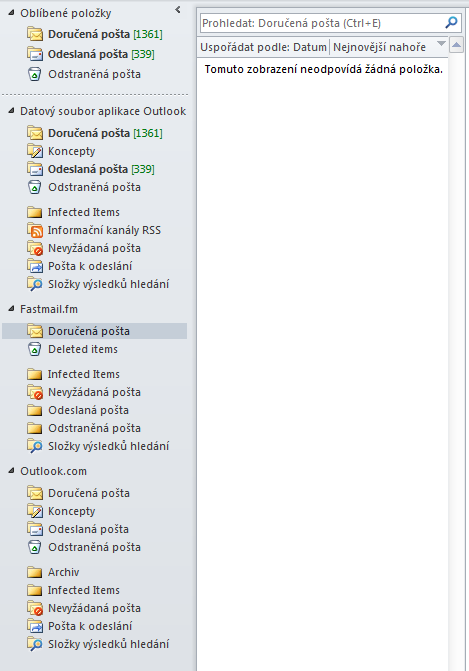The width and height of the screenshot is (469, 671).
Task: Open Deleted items trash icon under Fastmail.fm
Action: (35, 349)
